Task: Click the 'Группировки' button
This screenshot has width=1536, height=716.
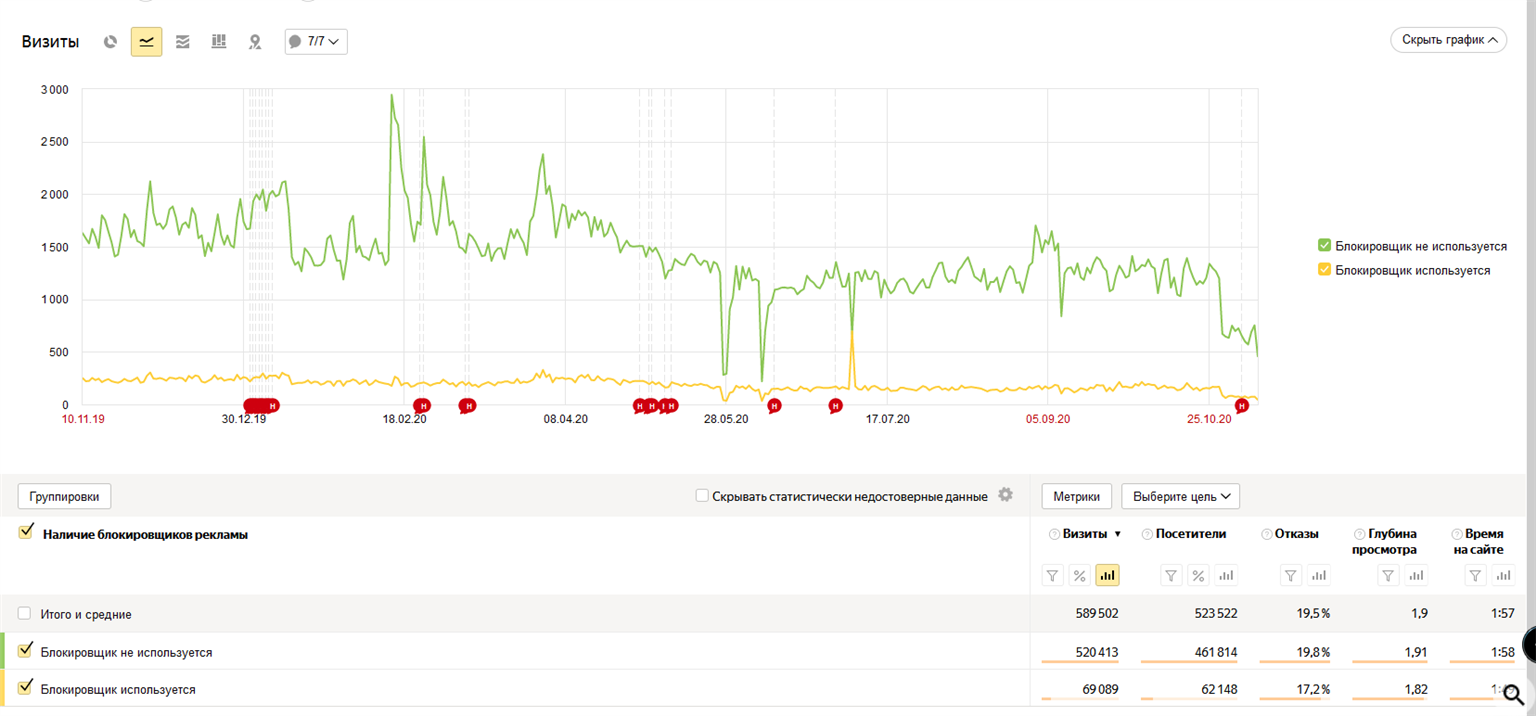Action: pos(64,496)
